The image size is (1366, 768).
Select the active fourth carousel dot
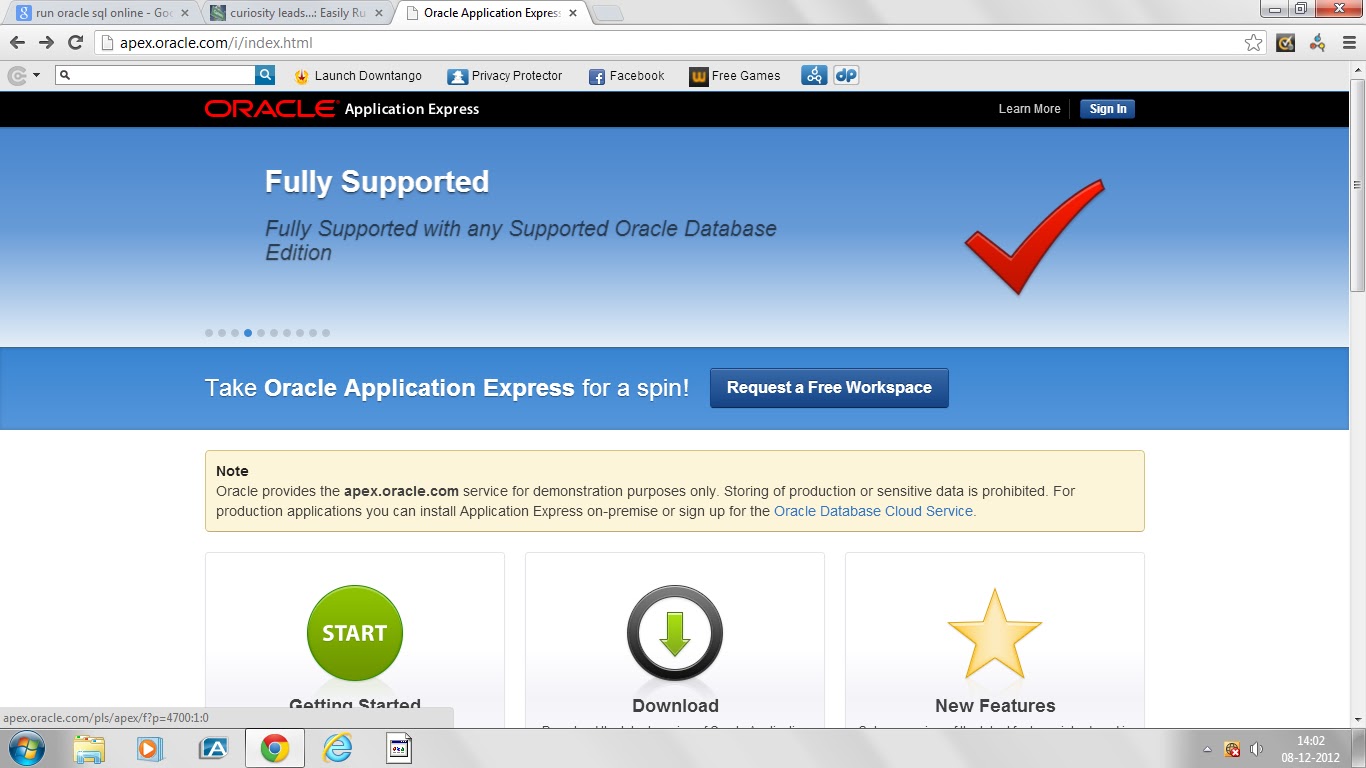pos(248,333)
